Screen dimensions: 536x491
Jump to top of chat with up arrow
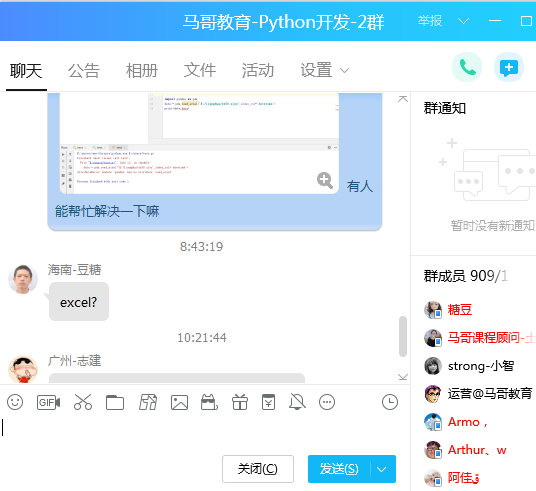[403, 99]
